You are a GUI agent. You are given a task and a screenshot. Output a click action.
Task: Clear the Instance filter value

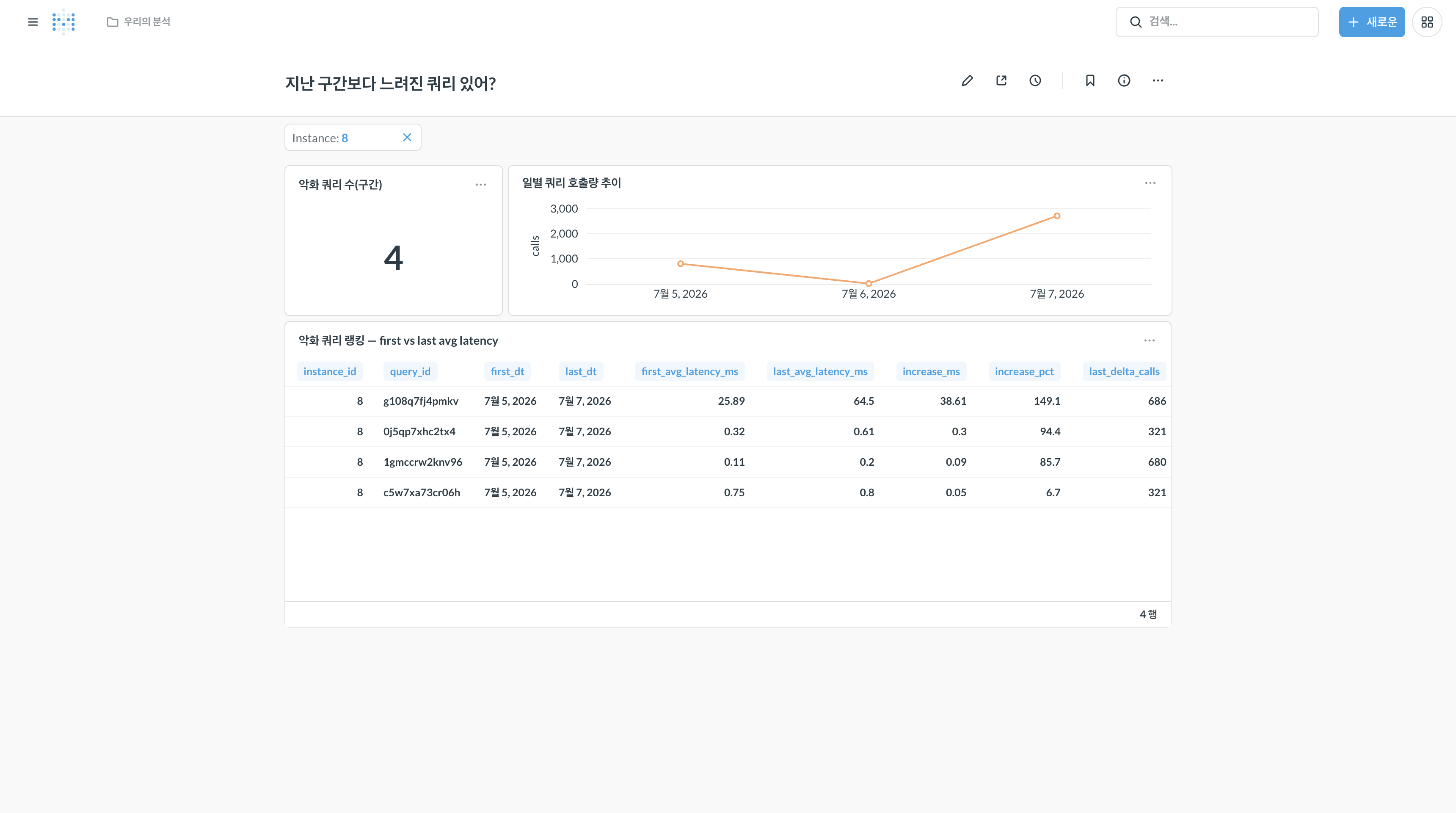[x=407, y=137]
